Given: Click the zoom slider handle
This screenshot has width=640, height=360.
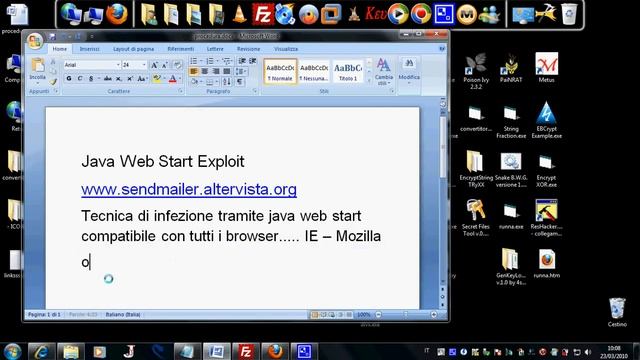Looking at the screenshot, I should pyautogui.click(x=405, y=315).
